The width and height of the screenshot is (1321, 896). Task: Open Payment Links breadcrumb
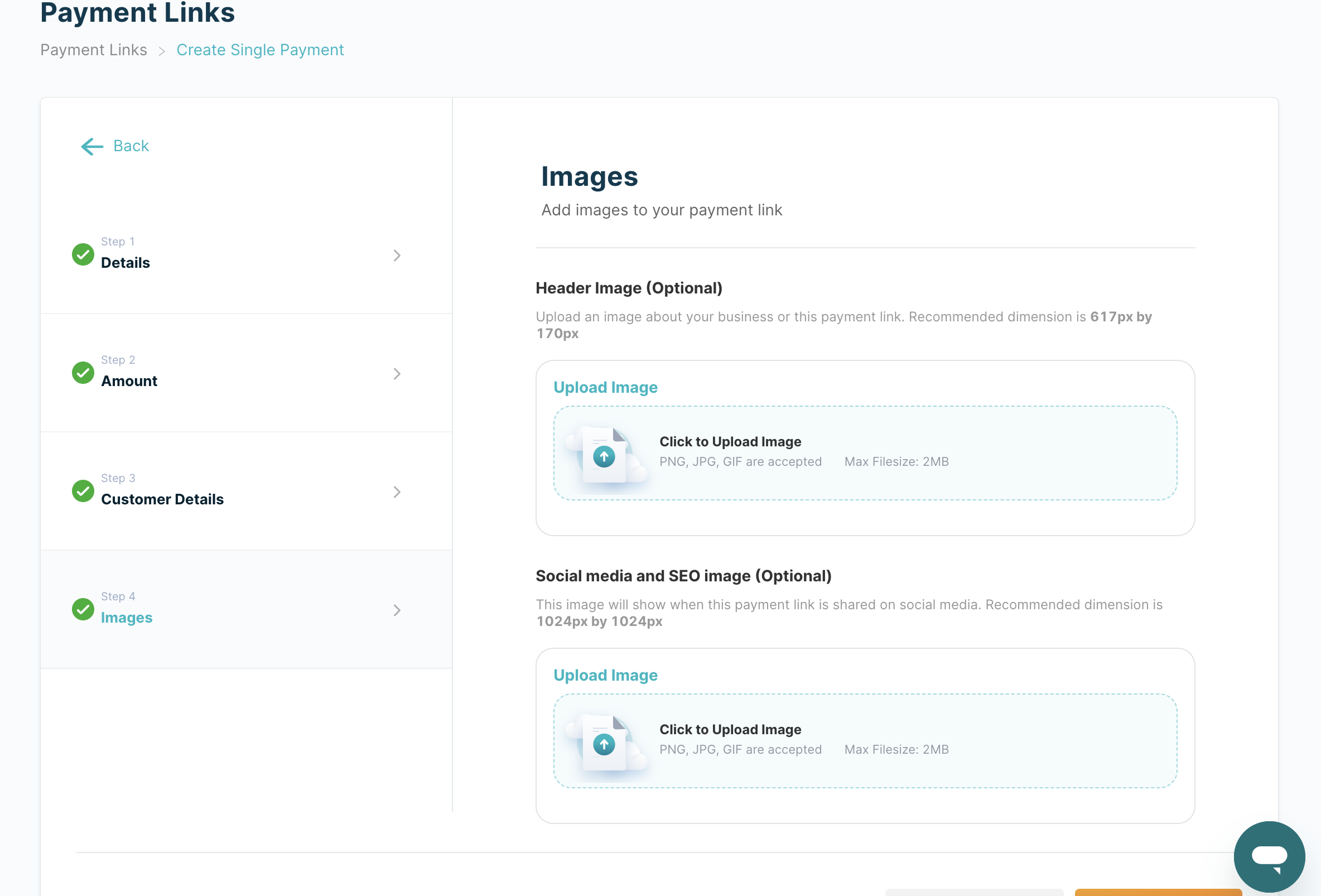tap(94, 50)
